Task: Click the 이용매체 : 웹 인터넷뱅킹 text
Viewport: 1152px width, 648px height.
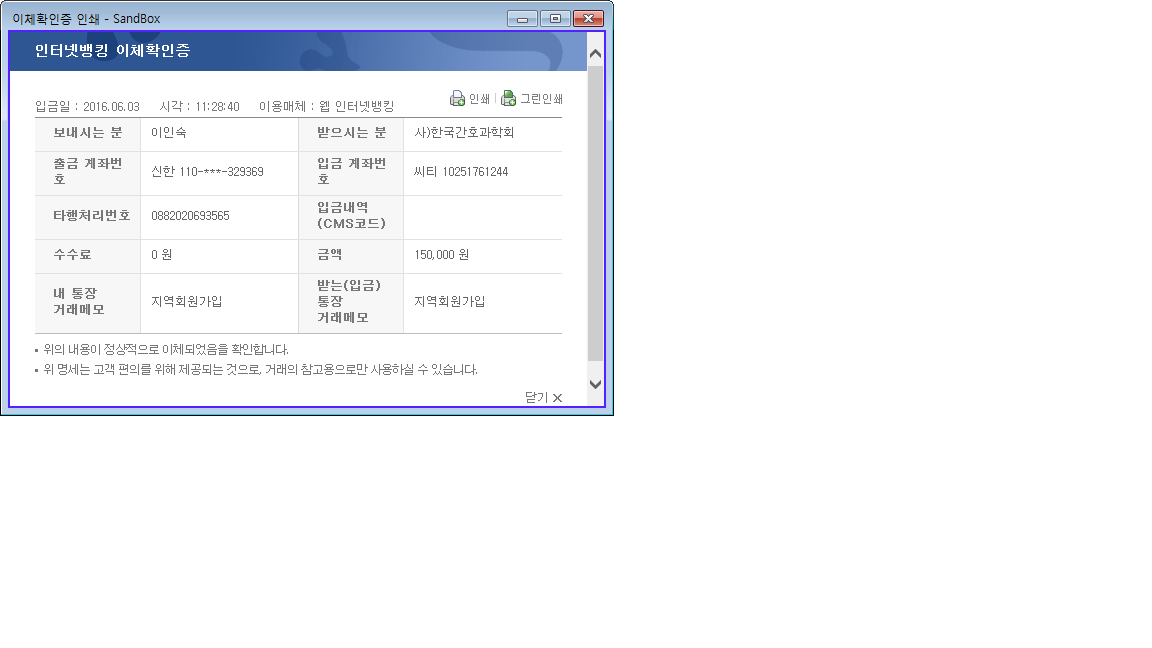Action: [327, 107]
